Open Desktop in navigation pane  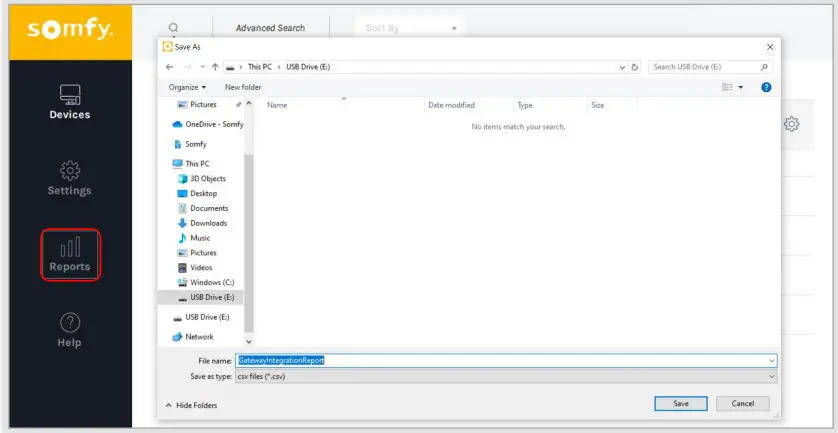pos(197,194)
